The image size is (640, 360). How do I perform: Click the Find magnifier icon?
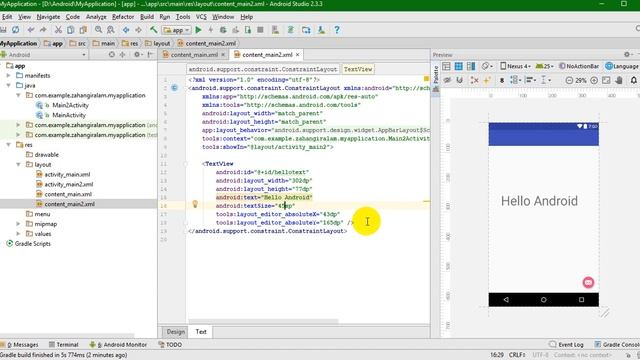click(98, 30)
